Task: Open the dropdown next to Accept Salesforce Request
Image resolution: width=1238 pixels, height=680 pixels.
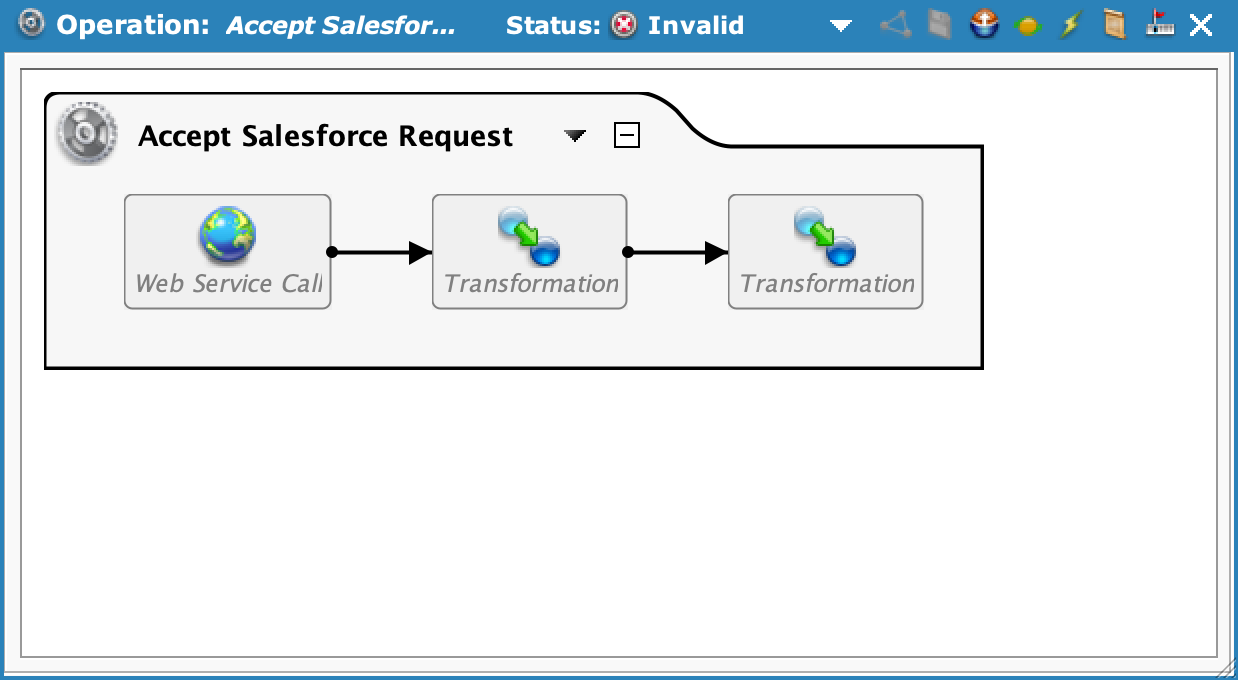Action: (x=574, y=137)
